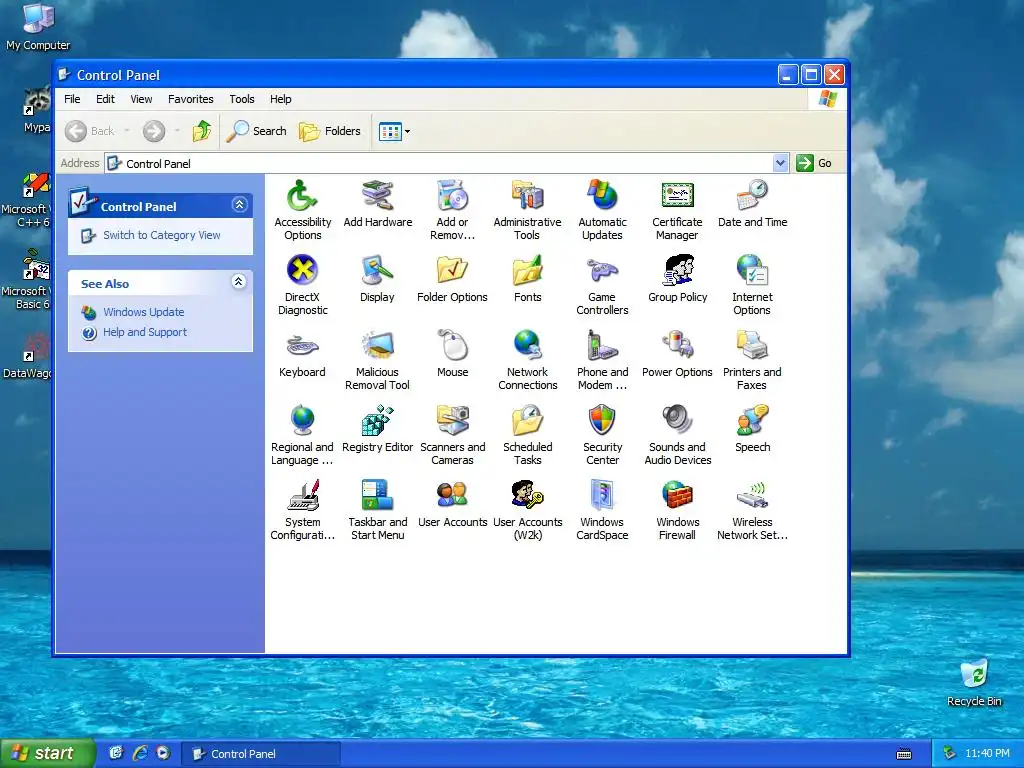Open Windows CardSpace icon
This screenshot has width=1024, height=768.
click(602, 495)
